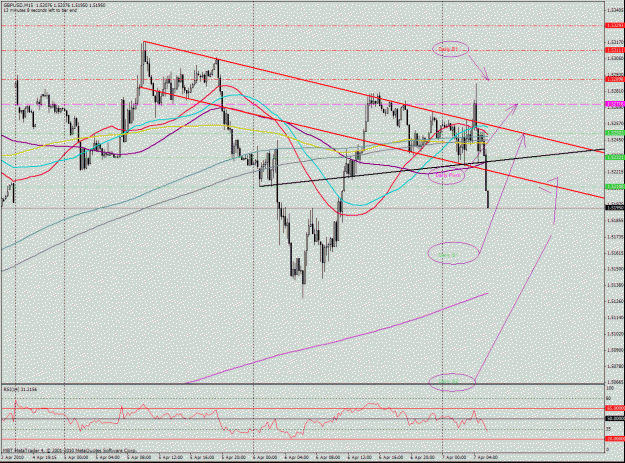Screen dimensions: 625x463
Task: Click the '6 Apr 12:00' time axis label
Action: (x=360, y=457)
